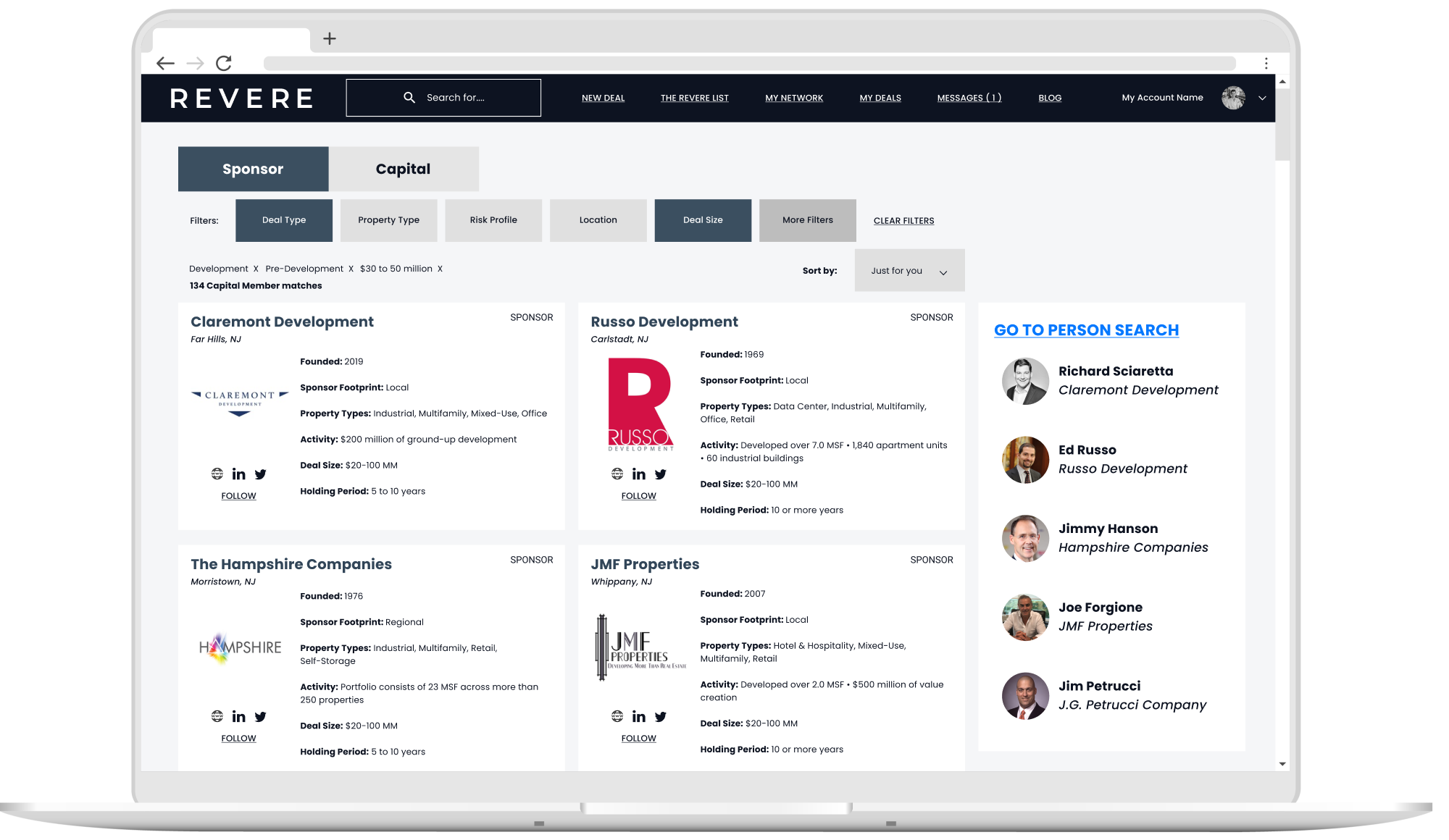Expand the My Account Name dropdown chevron
The image size is (1449, 840).
(1262, 98)
